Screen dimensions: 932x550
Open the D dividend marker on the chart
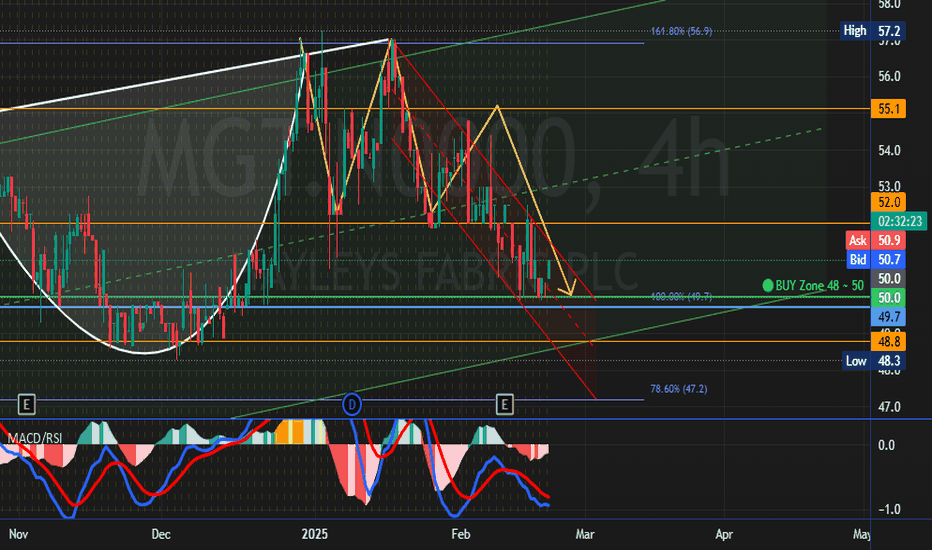coord(352,405)
